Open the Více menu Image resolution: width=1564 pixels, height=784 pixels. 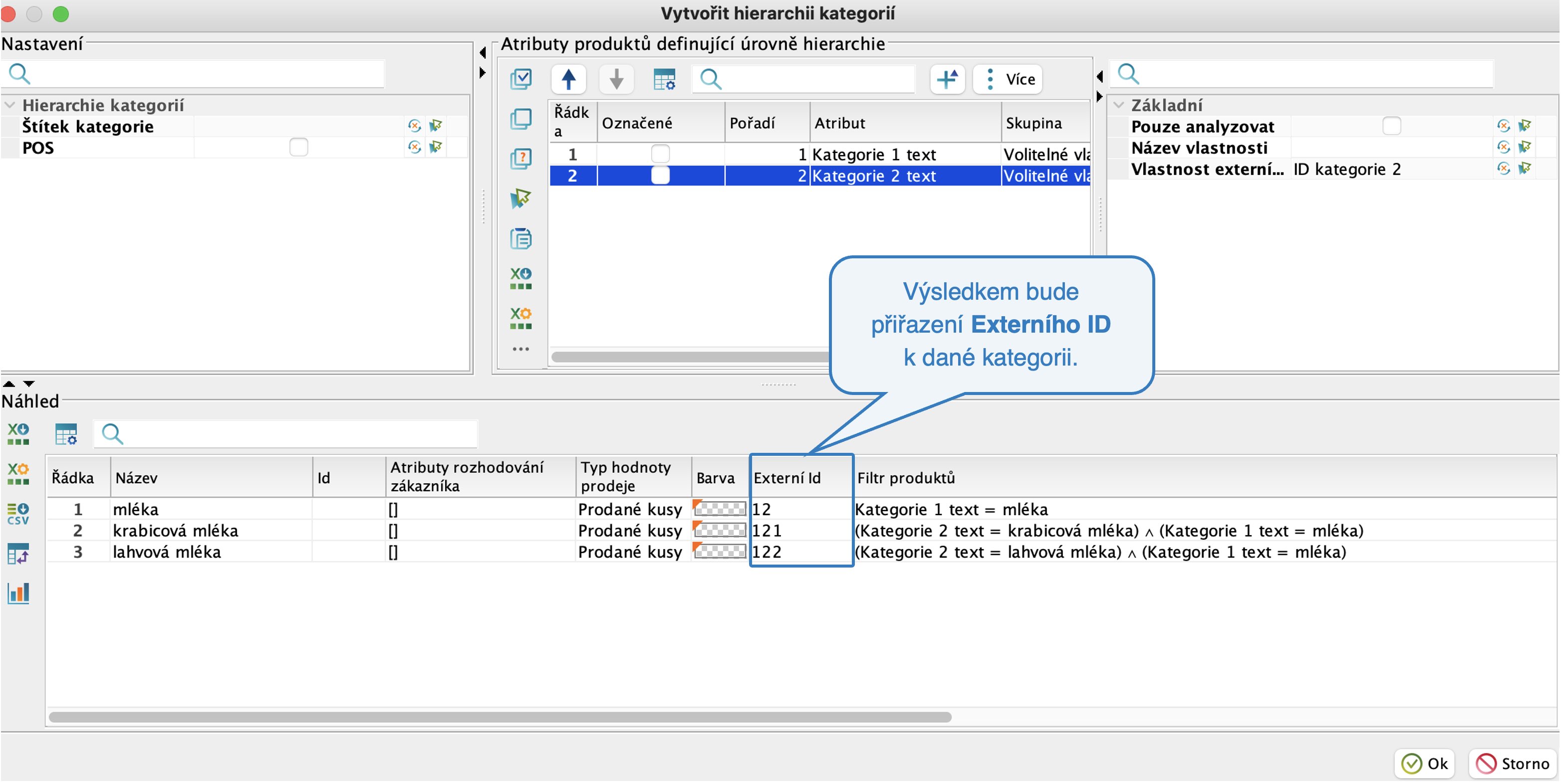(1008, 79)
